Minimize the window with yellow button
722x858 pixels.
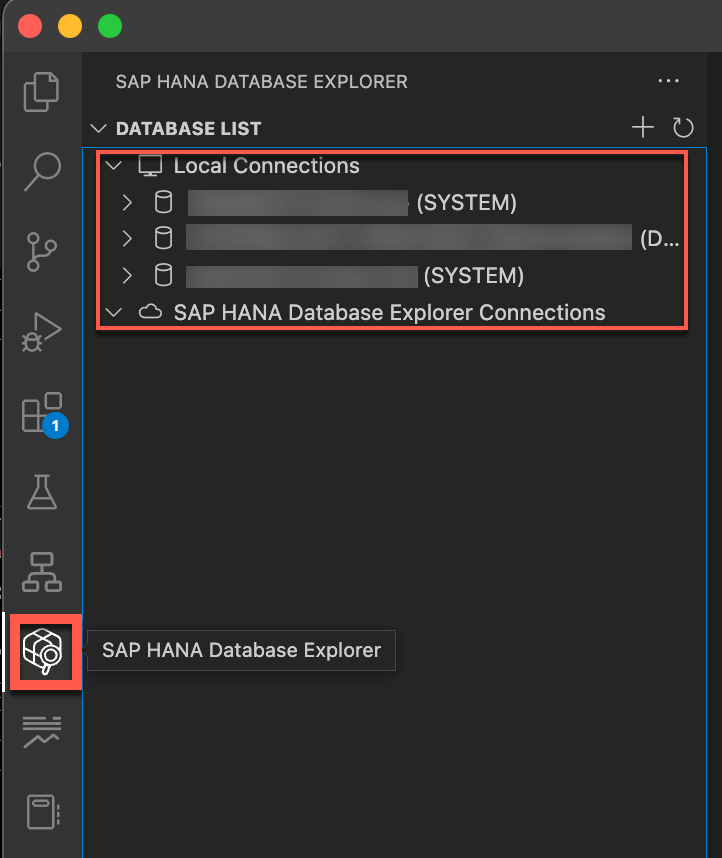point(70,26)
